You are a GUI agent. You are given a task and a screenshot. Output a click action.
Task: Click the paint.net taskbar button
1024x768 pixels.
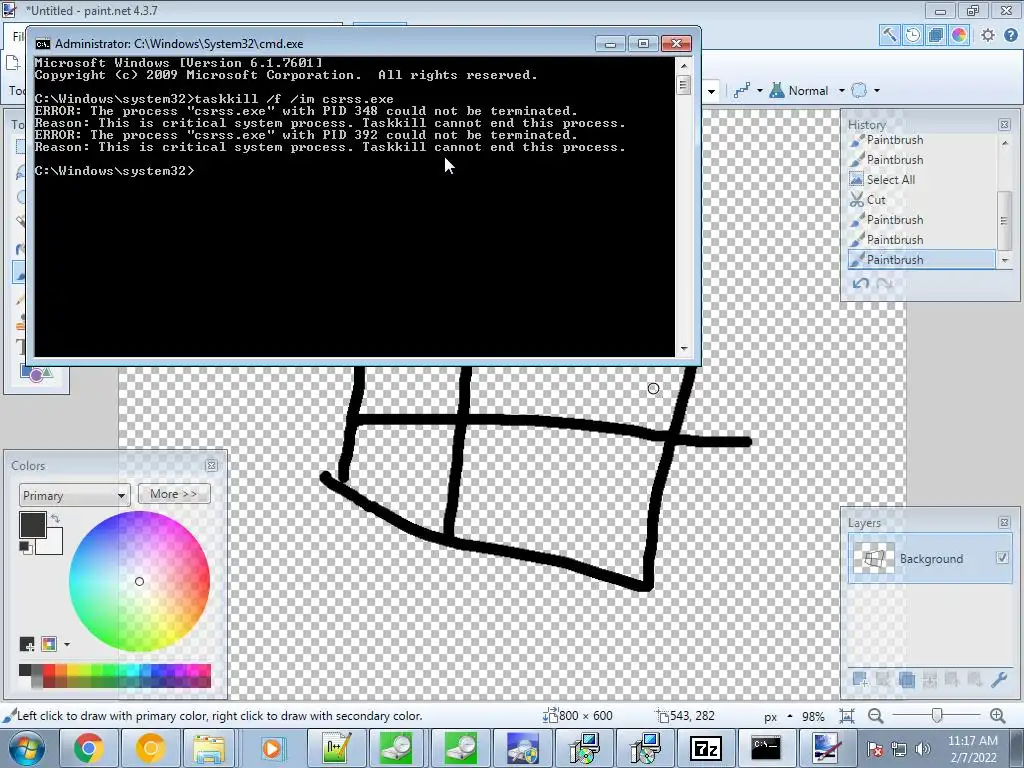click(x=827, y=748)
